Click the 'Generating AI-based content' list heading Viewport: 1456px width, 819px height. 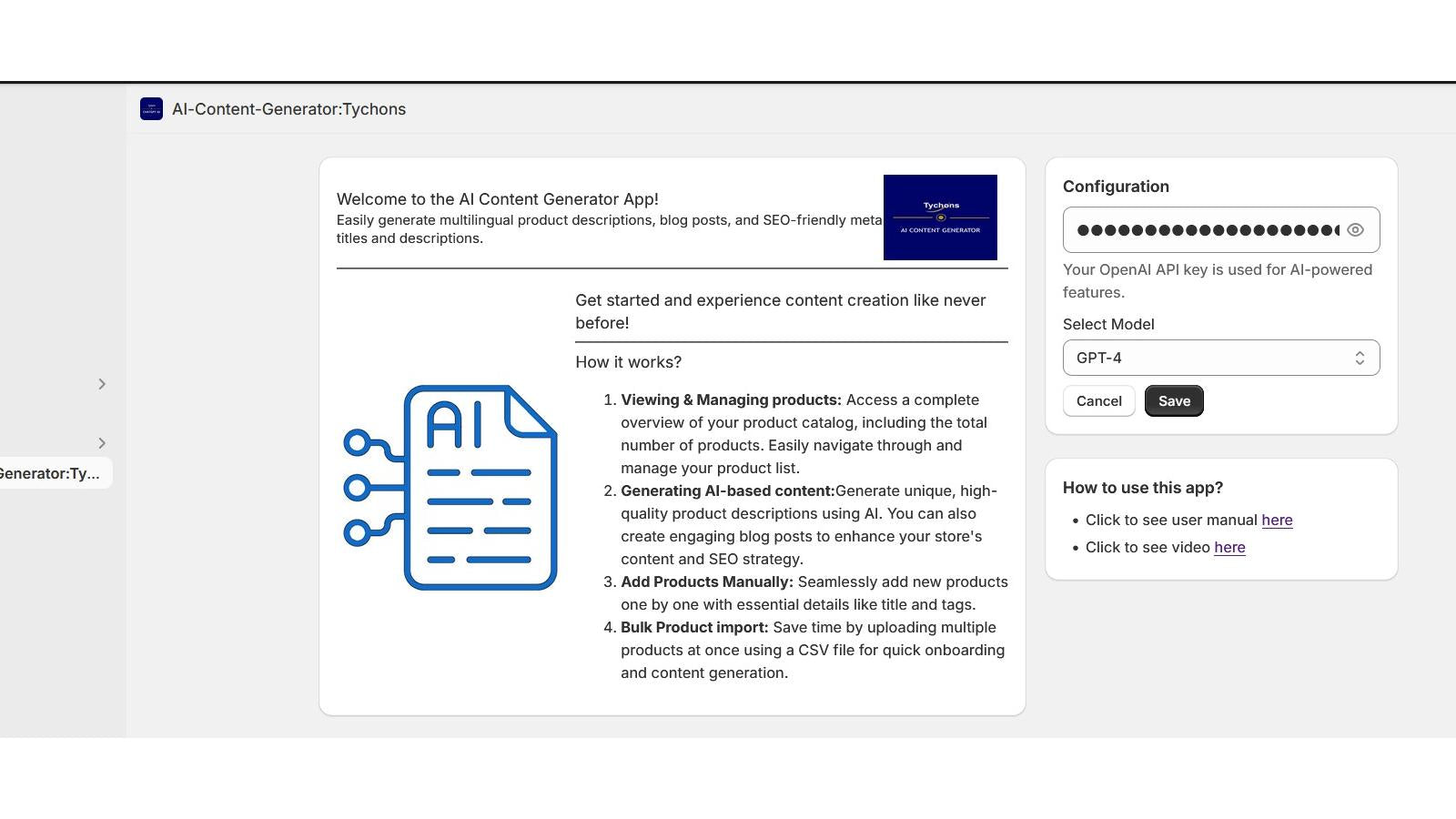pyautogui.click(x=728, y=490)
